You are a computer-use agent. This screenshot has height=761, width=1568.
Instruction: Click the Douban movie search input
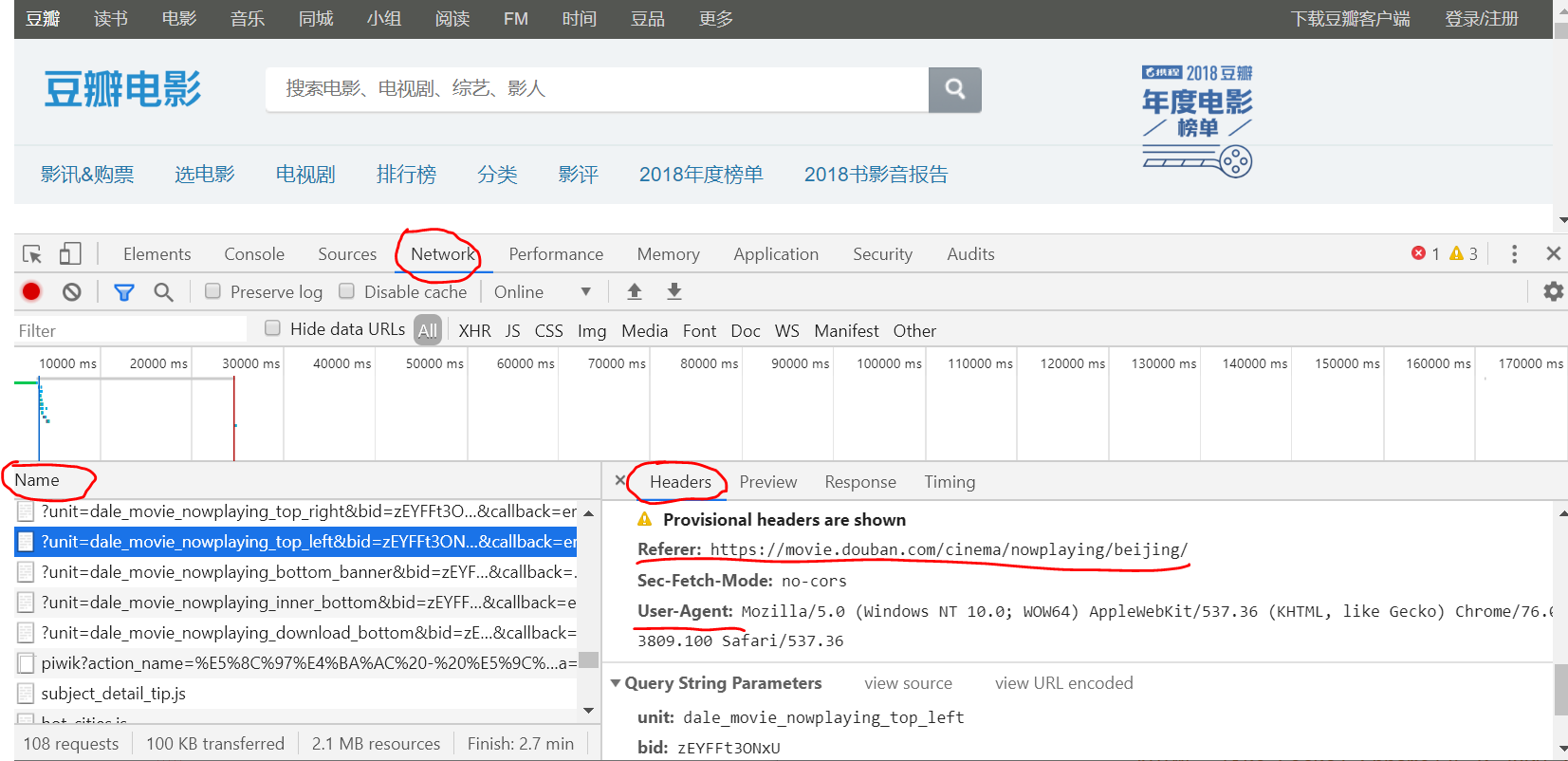point(598,89)
